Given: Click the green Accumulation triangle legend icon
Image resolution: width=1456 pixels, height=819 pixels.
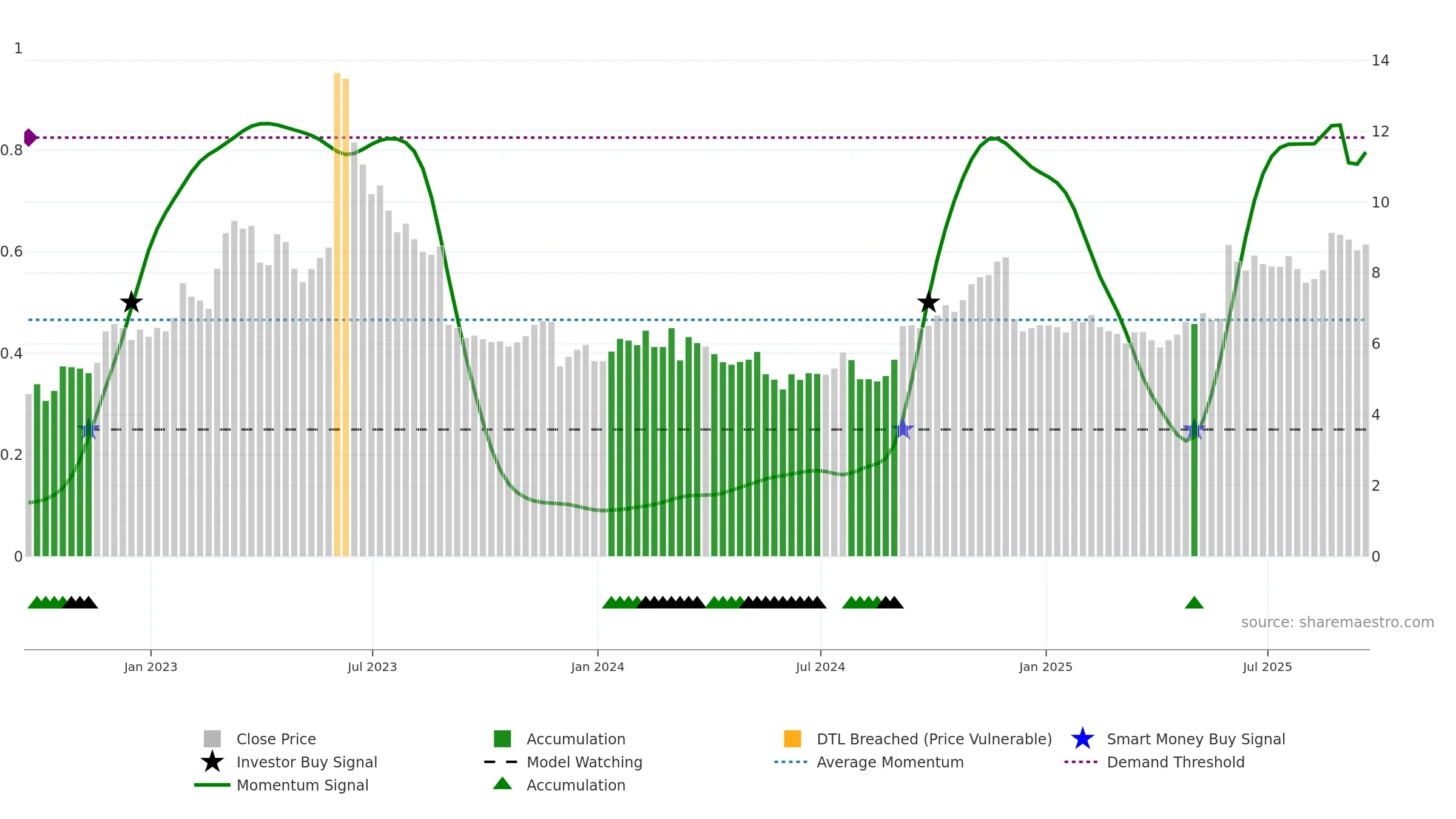Looking at the screenshot, I should tap(502, 784).
